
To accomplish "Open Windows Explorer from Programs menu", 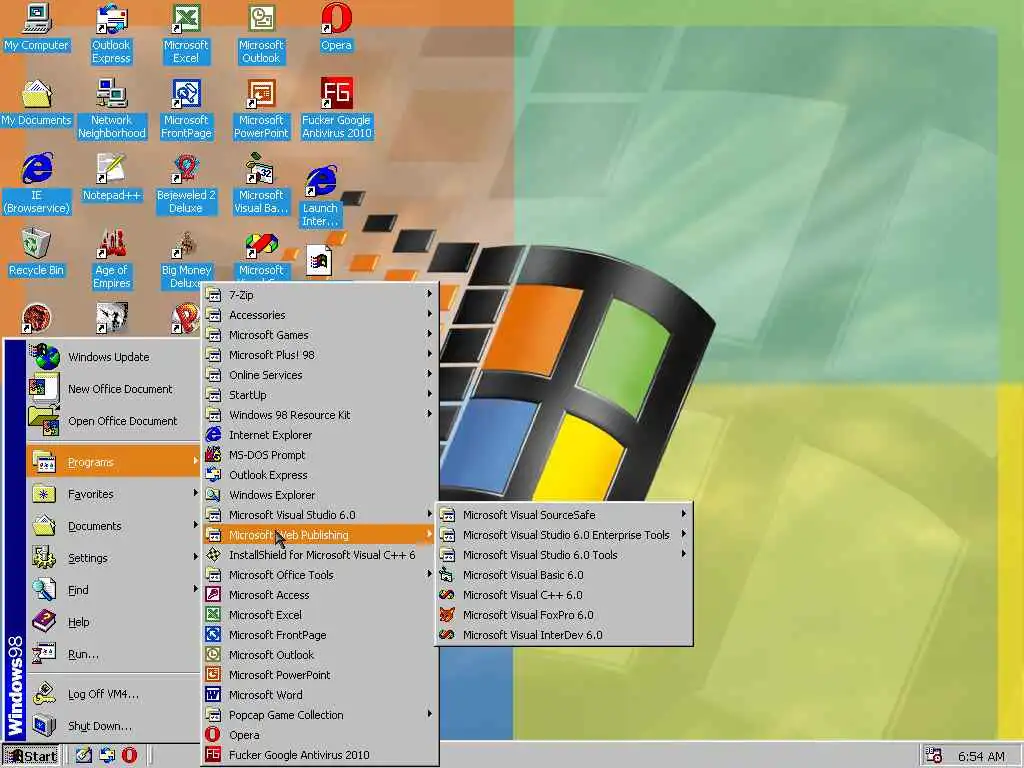I will click(x=320, y=495).
